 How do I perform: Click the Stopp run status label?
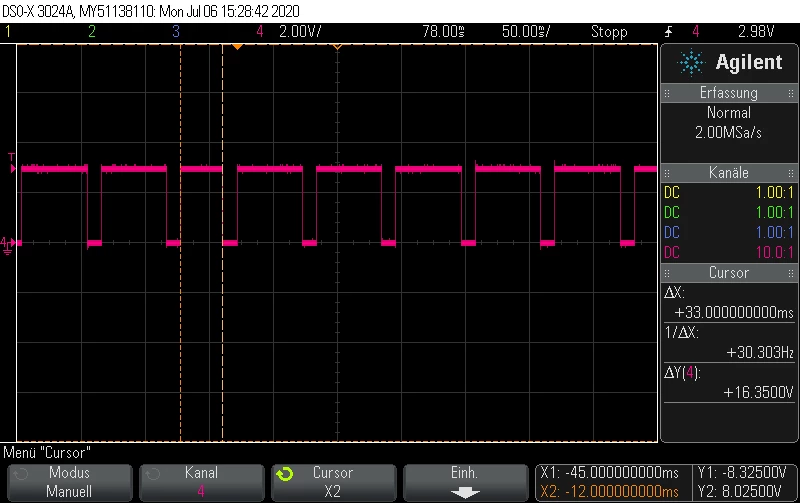tap(609, 32)
